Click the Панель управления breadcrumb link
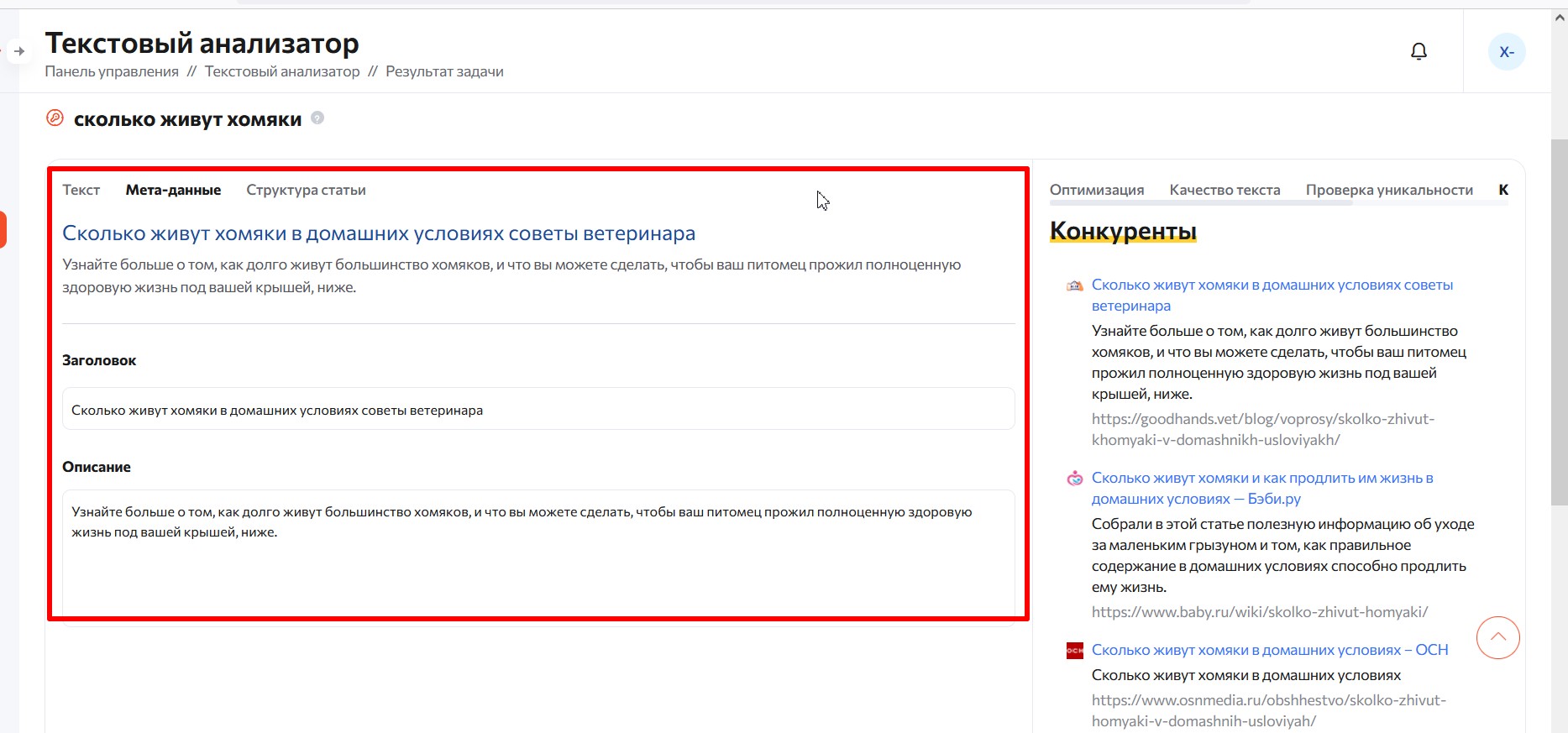Viewport: 1568px width, 733px height. pyautogui.click(x=112, y=71)
